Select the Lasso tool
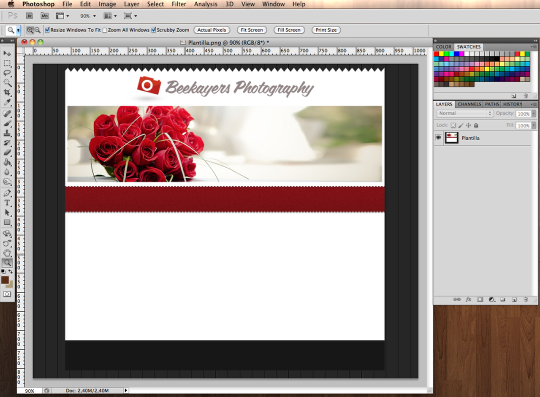Screen dimensions: 540x397 tap(7, 73)
